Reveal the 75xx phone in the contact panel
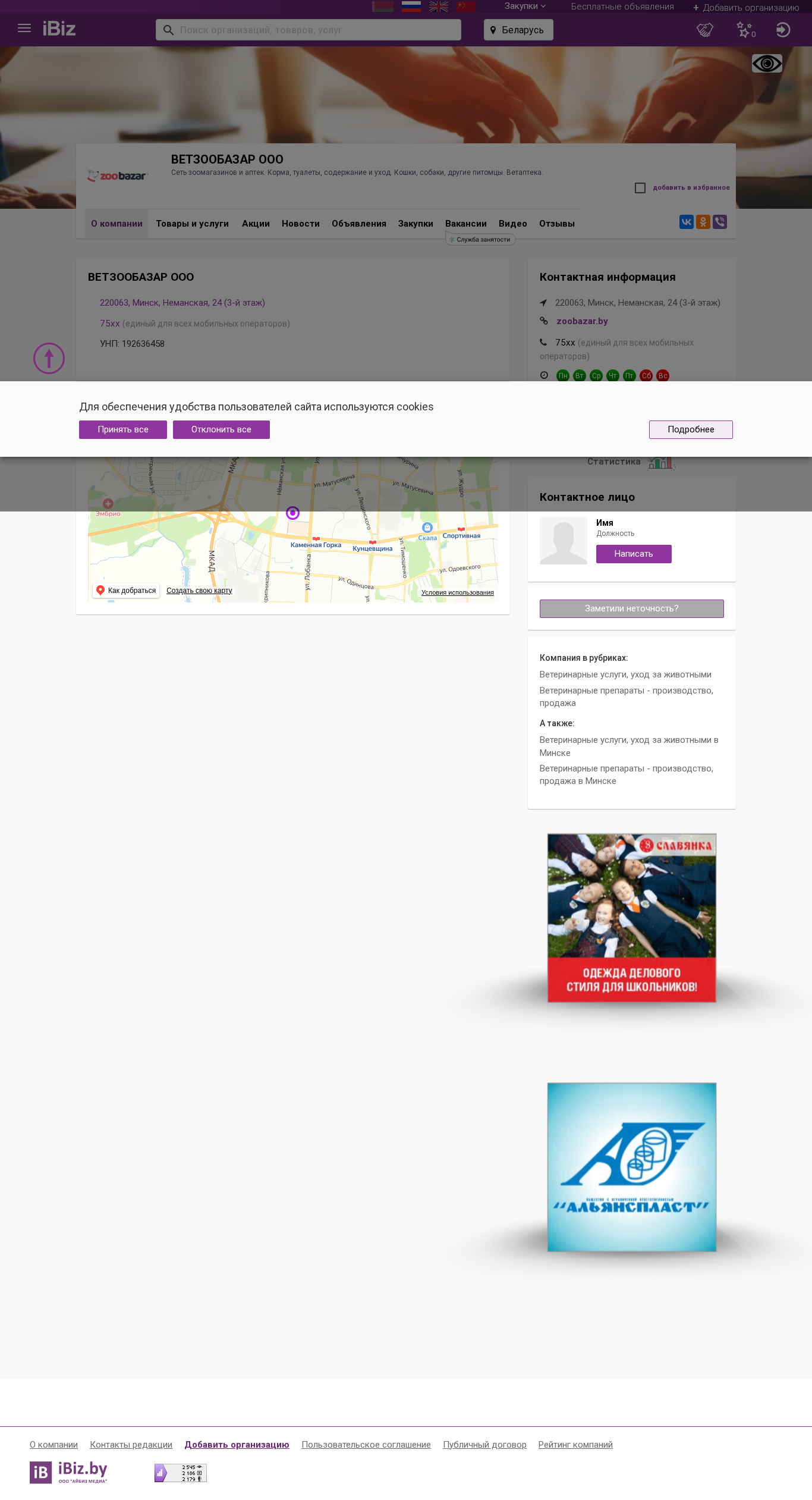This screenshot has width=812, height=1500. (565, 343)
